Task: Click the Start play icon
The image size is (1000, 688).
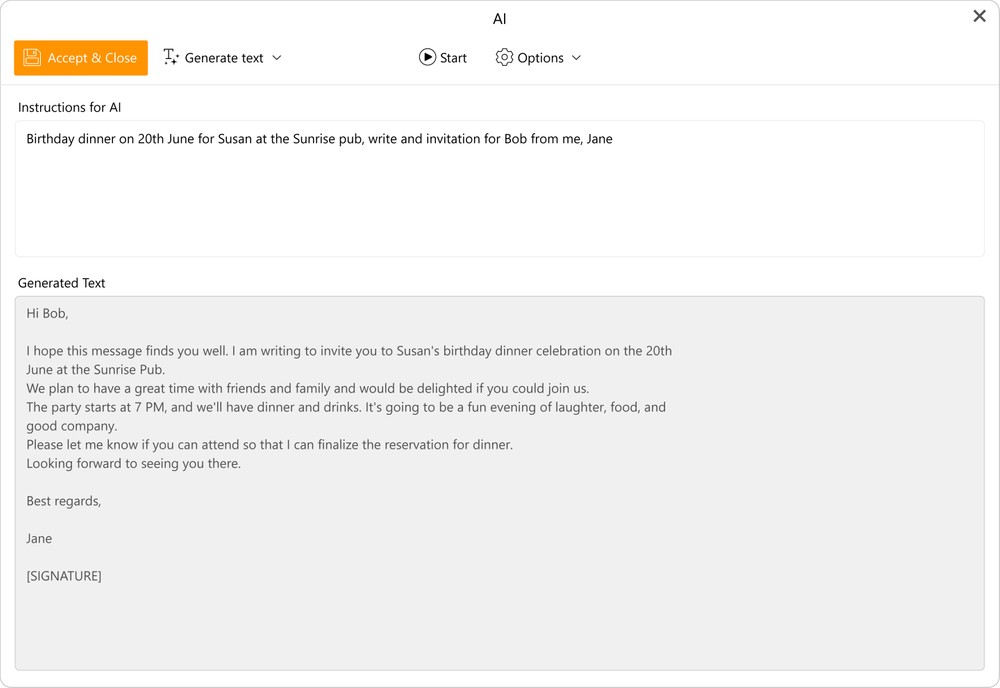Action: point(427,57)
